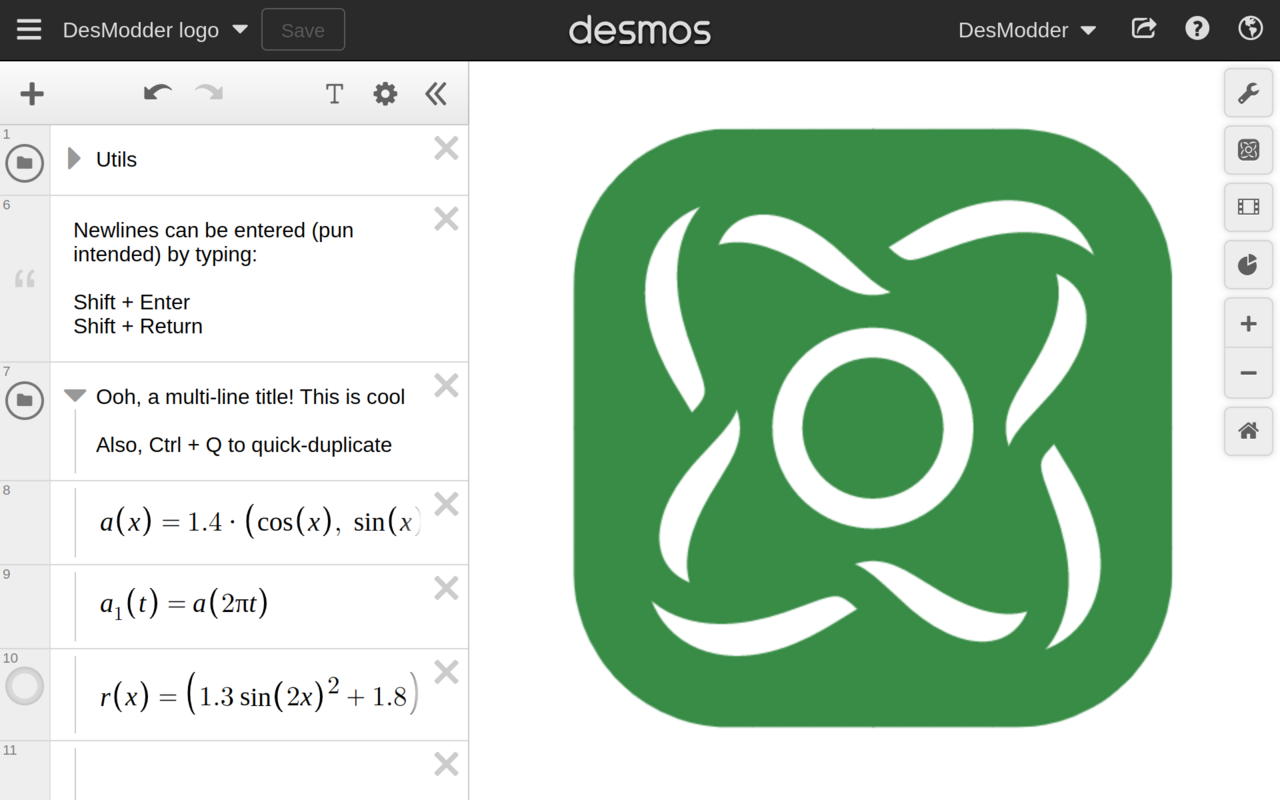The height and width of the screenshot is (800, 1280).
Task: Open the DesModder logo title dropdown
Action: pos(155,30)
